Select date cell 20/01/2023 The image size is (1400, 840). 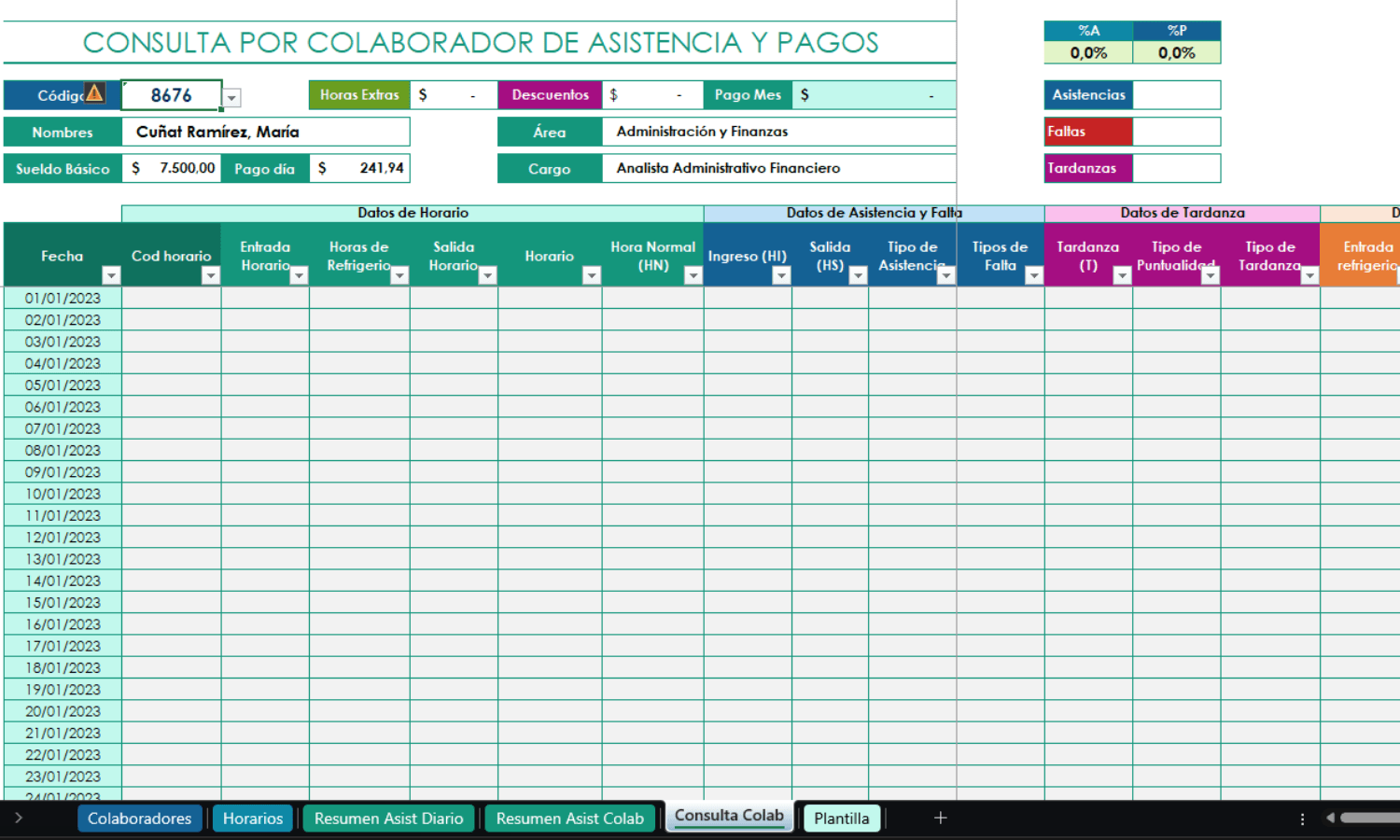63,711
